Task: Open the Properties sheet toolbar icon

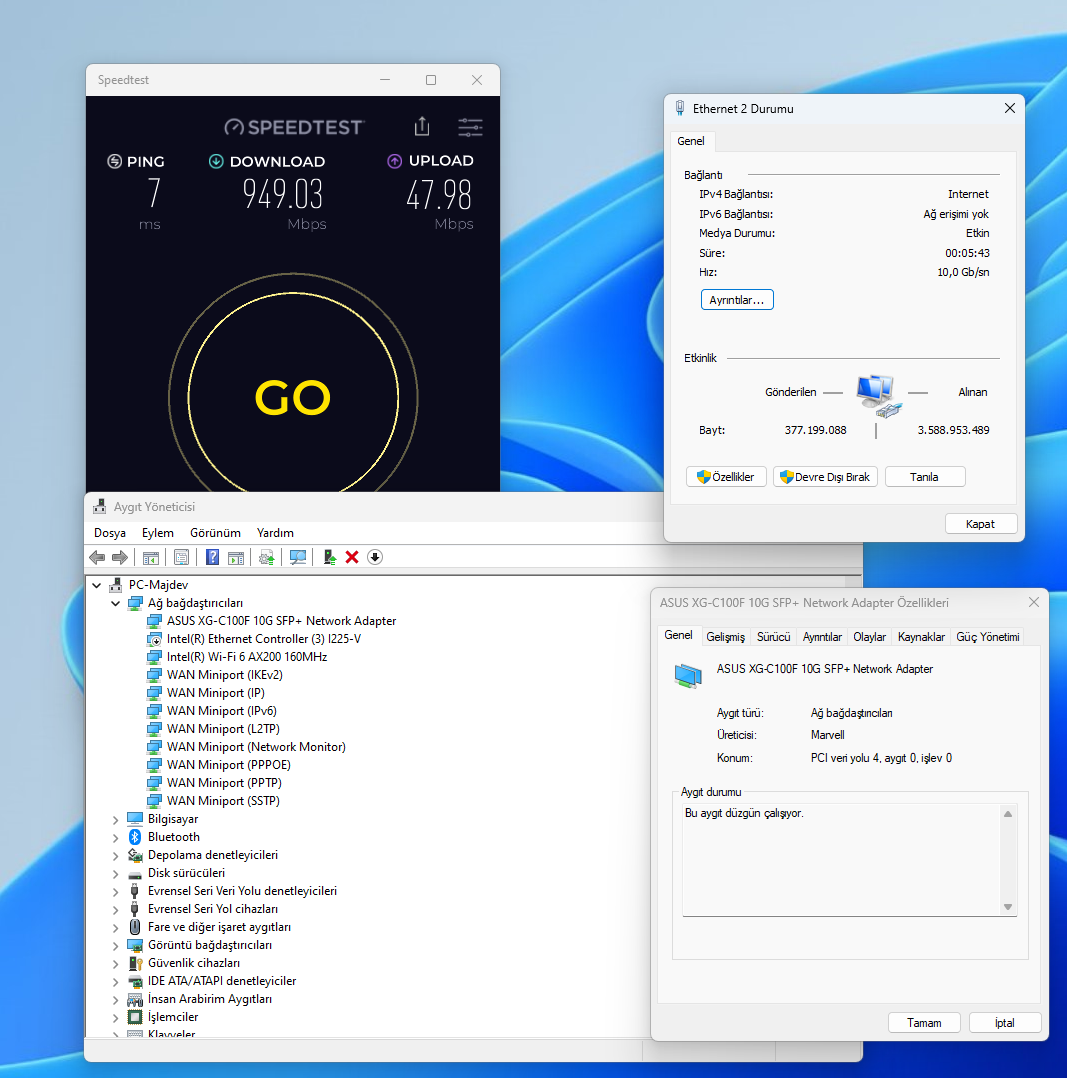Action: point(182,558)
